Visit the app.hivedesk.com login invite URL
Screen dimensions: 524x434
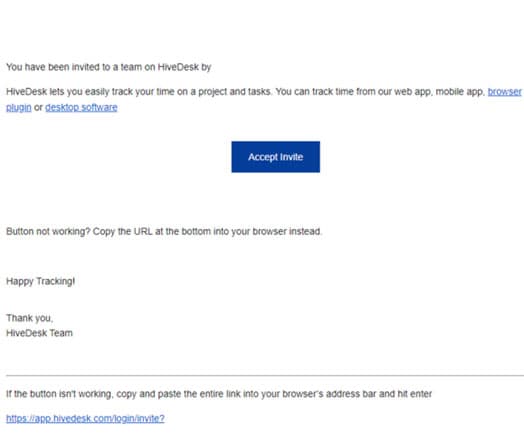[x=85, y=418]
